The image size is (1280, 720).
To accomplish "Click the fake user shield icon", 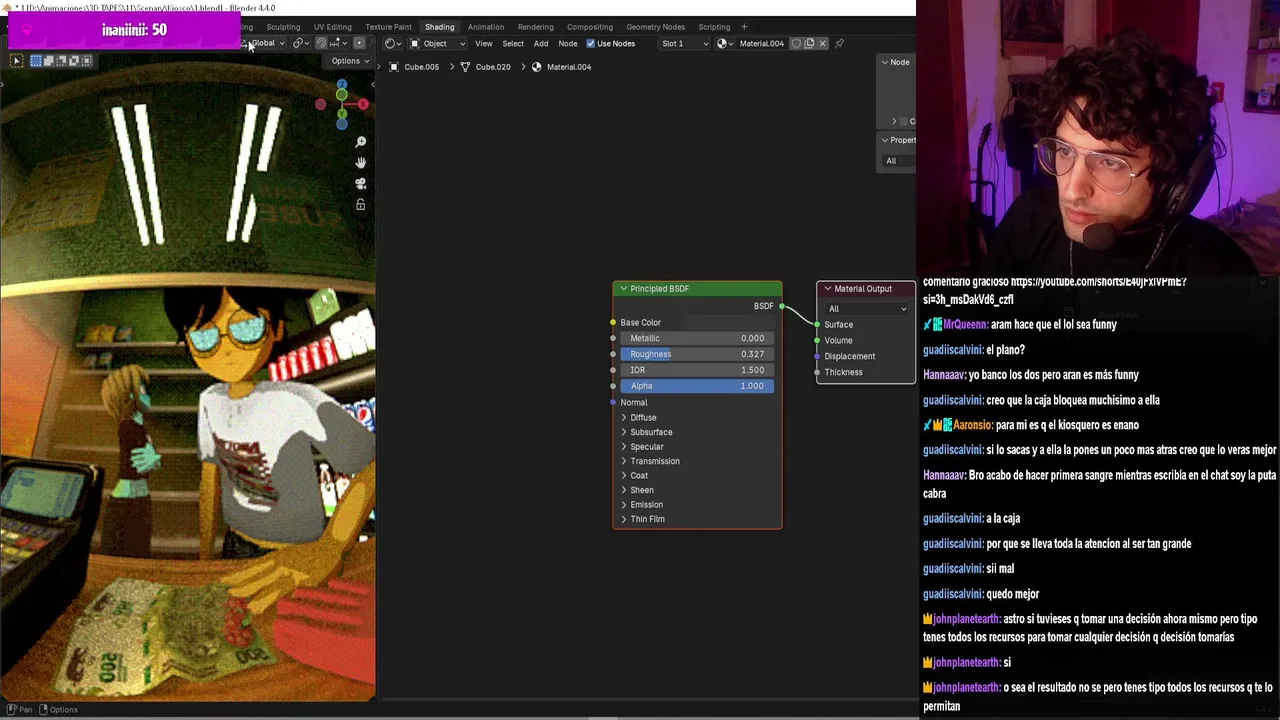I will coord(796,43).
